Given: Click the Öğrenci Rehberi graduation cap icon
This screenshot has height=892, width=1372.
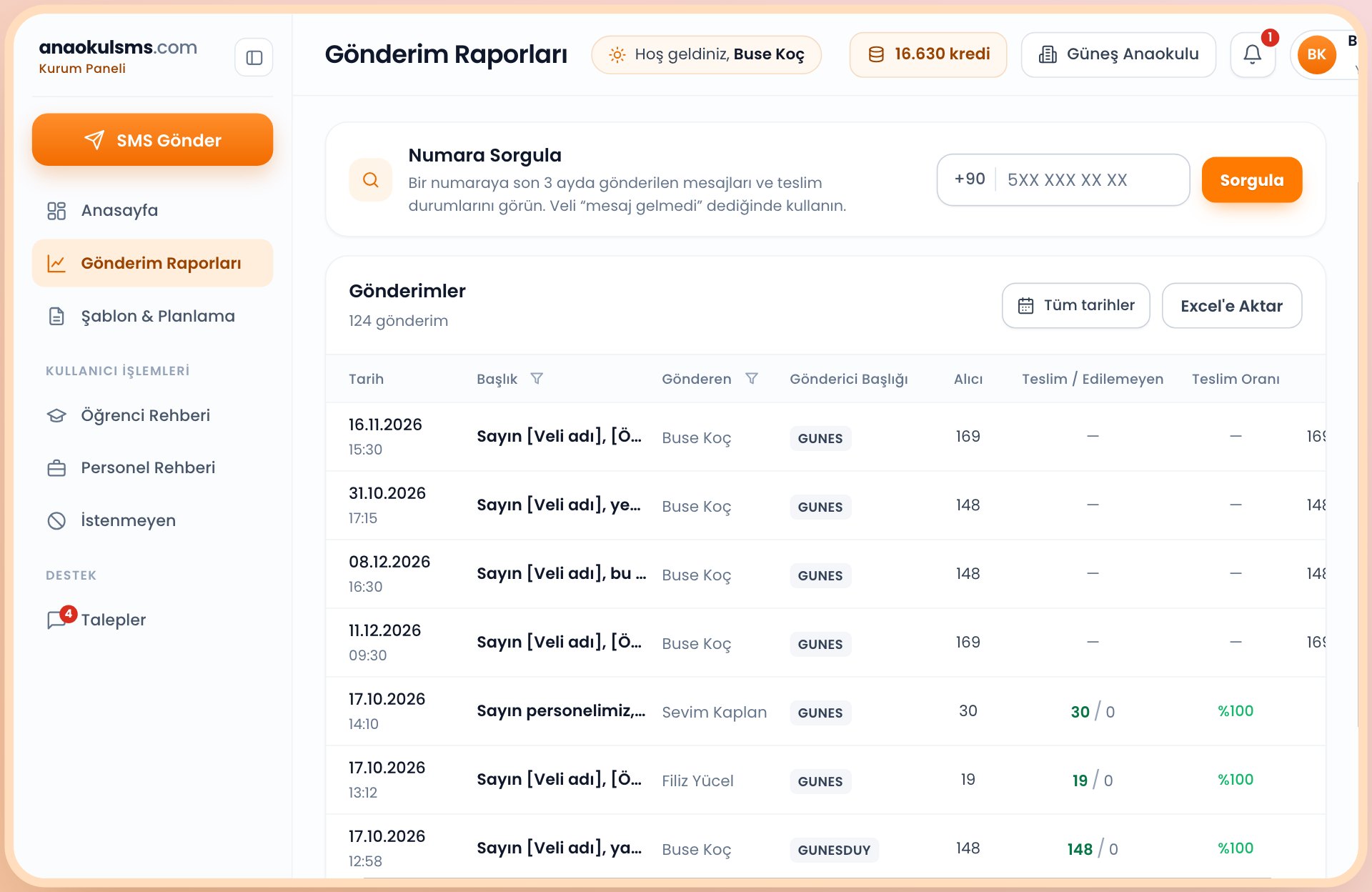Looking at the screenshot, I should click(56, 415).
